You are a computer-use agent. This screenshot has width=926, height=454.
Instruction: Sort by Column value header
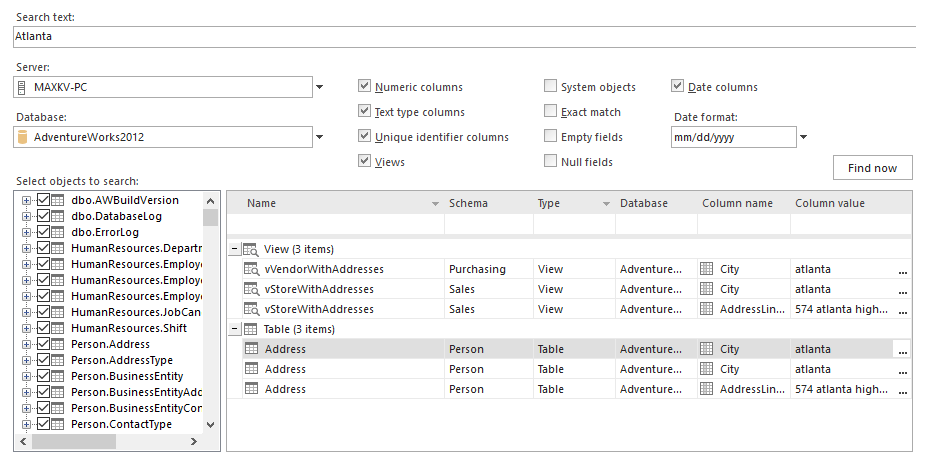tap(850, 203)
